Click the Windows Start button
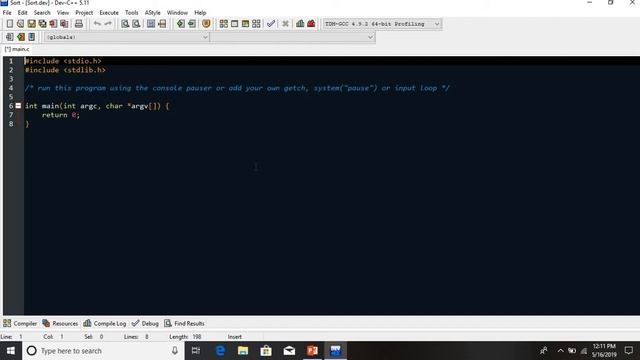640x360 pixels. [x=11, y=351]
